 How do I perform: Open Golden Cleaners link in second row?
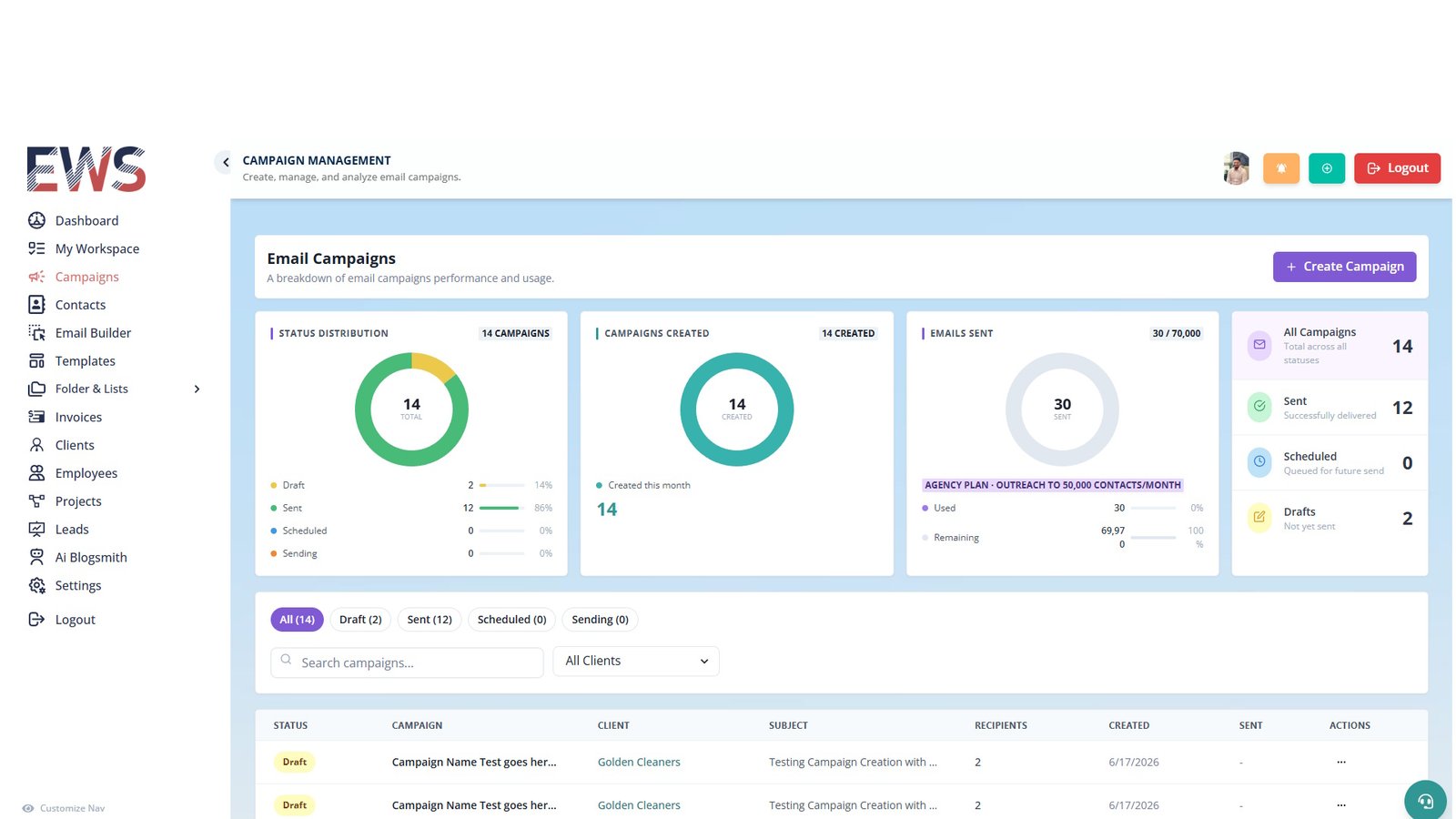[x=639, y=805]
